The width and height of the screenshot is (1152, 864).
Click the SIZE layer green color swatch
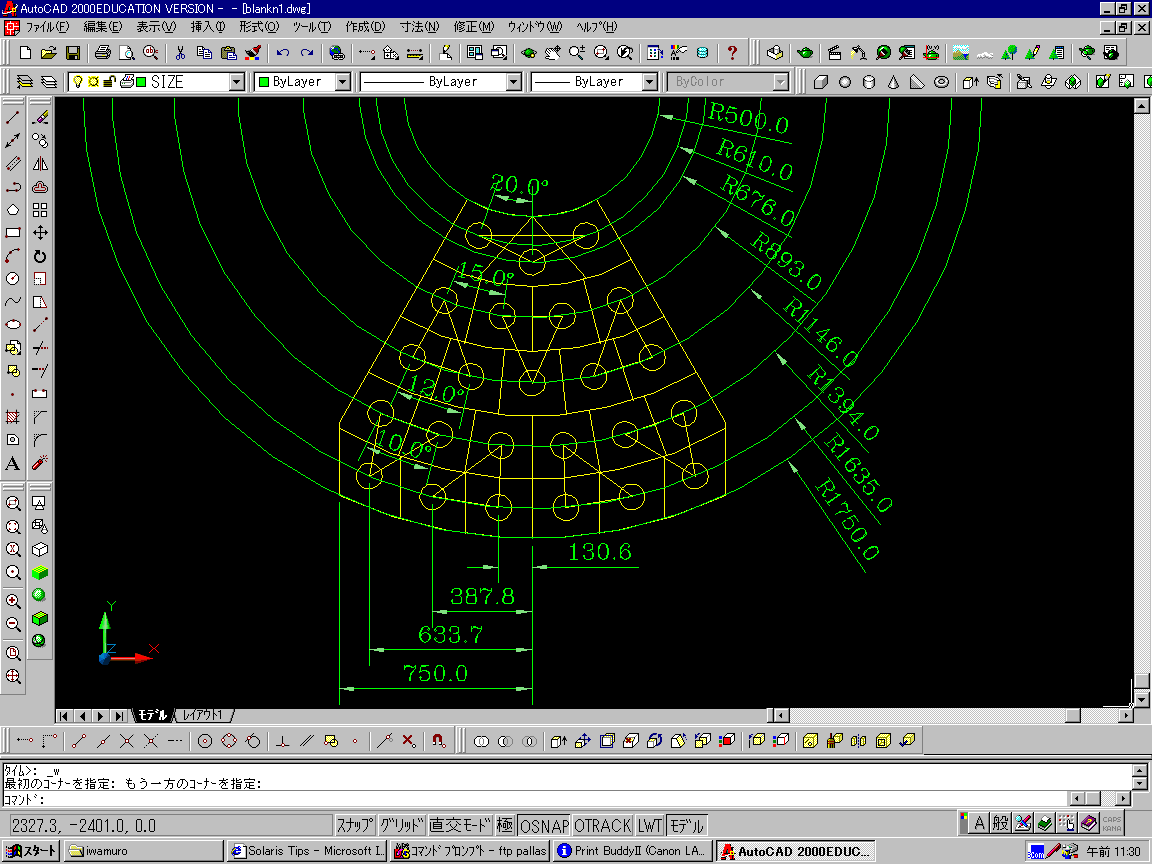pyautogui.click(x=140, y=82)
